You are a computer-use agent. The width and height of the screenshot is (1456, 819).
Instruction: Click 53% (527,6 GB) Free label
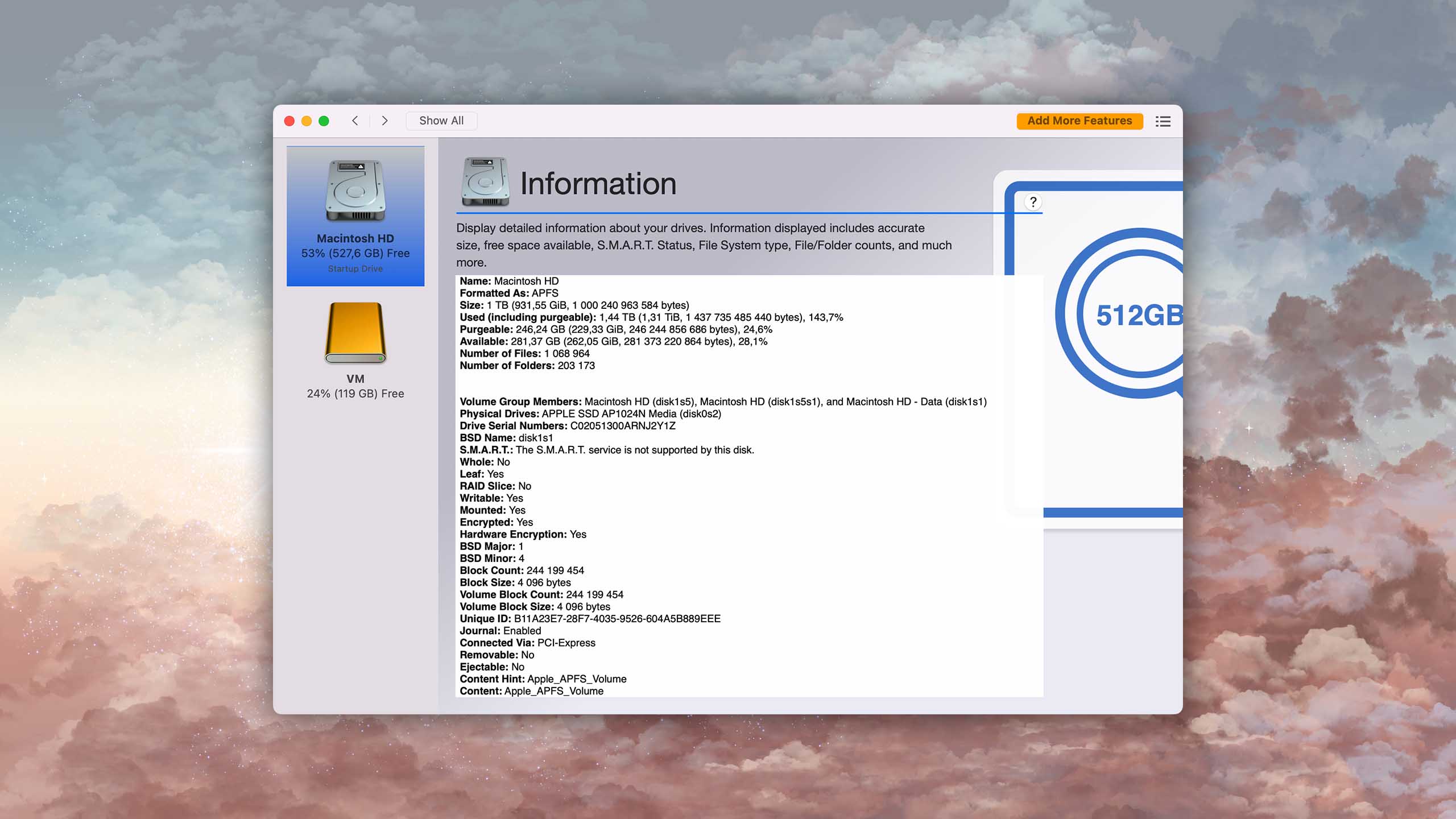355,253
